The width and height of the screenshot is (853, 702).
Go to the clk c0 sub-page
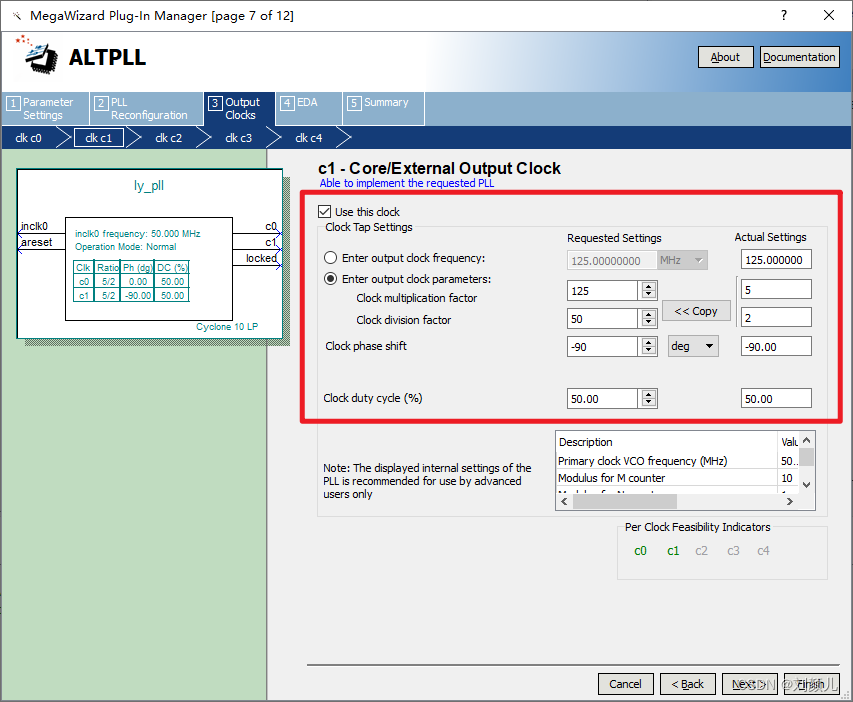coord(28,138)
